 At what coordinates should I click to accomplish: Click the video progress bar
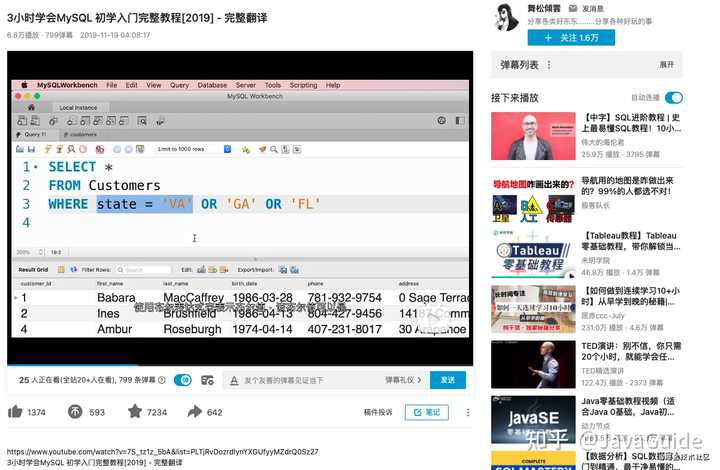(x=240, y=365)
